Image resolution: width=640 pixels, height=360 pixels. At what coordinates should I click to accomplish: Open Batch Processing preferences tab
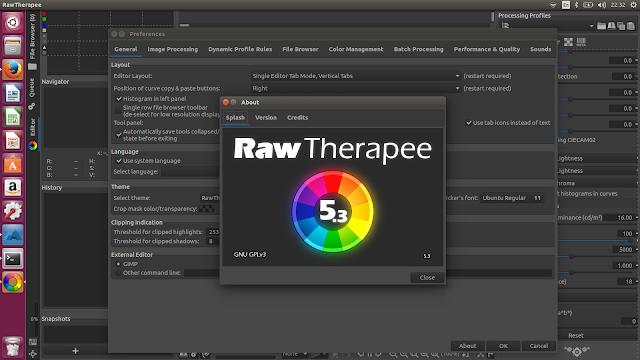(418, 49)
